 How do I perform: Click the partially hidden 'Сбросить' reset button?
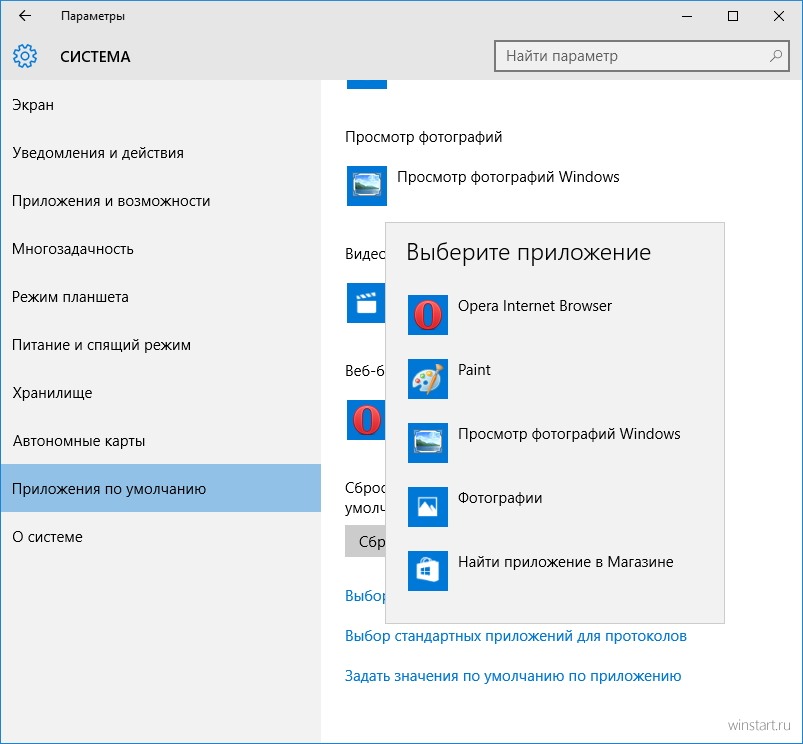365,541
